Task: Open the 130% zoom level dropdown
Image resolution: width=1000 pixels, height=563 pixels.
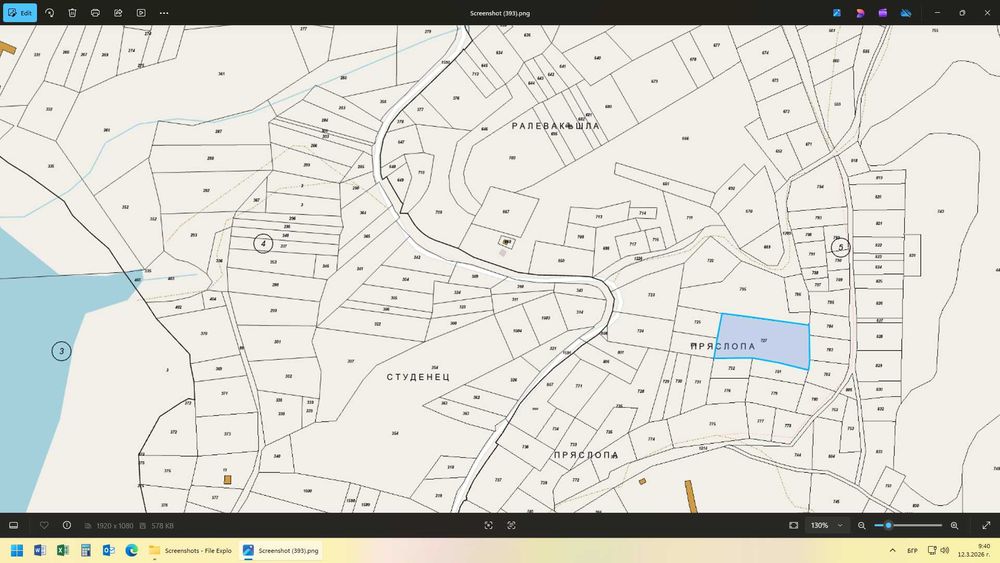Action: point(827,525)
